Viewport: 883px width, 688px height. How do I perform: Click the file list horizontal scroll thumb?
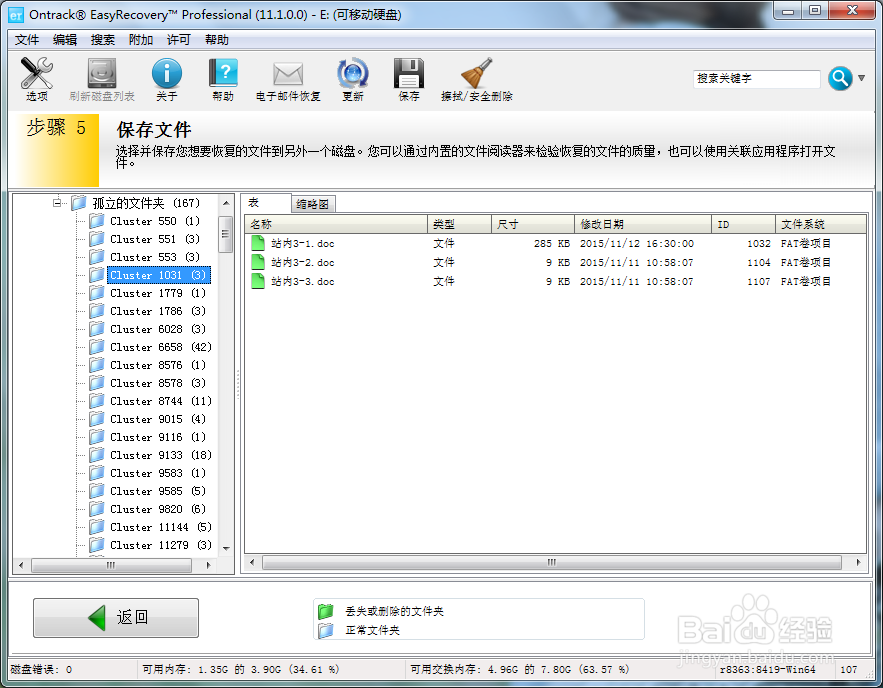point(552,562)
